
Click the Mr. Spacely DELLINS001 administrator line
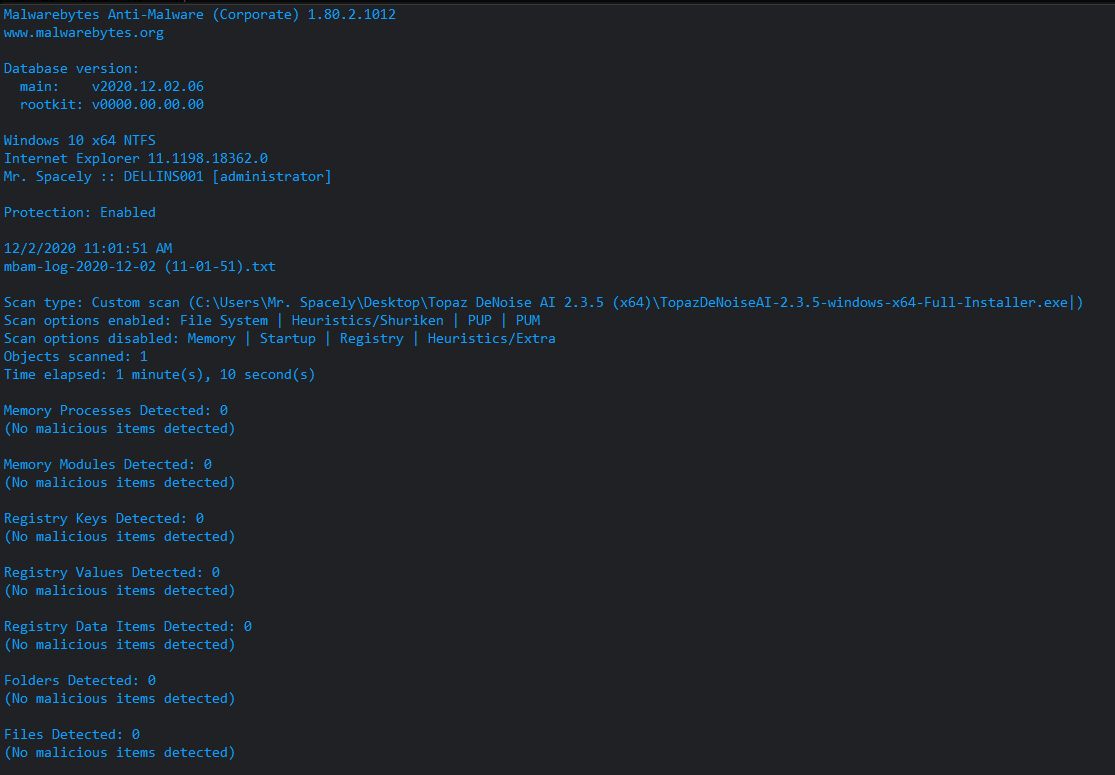pyautogui.click(x=168, y=176)
